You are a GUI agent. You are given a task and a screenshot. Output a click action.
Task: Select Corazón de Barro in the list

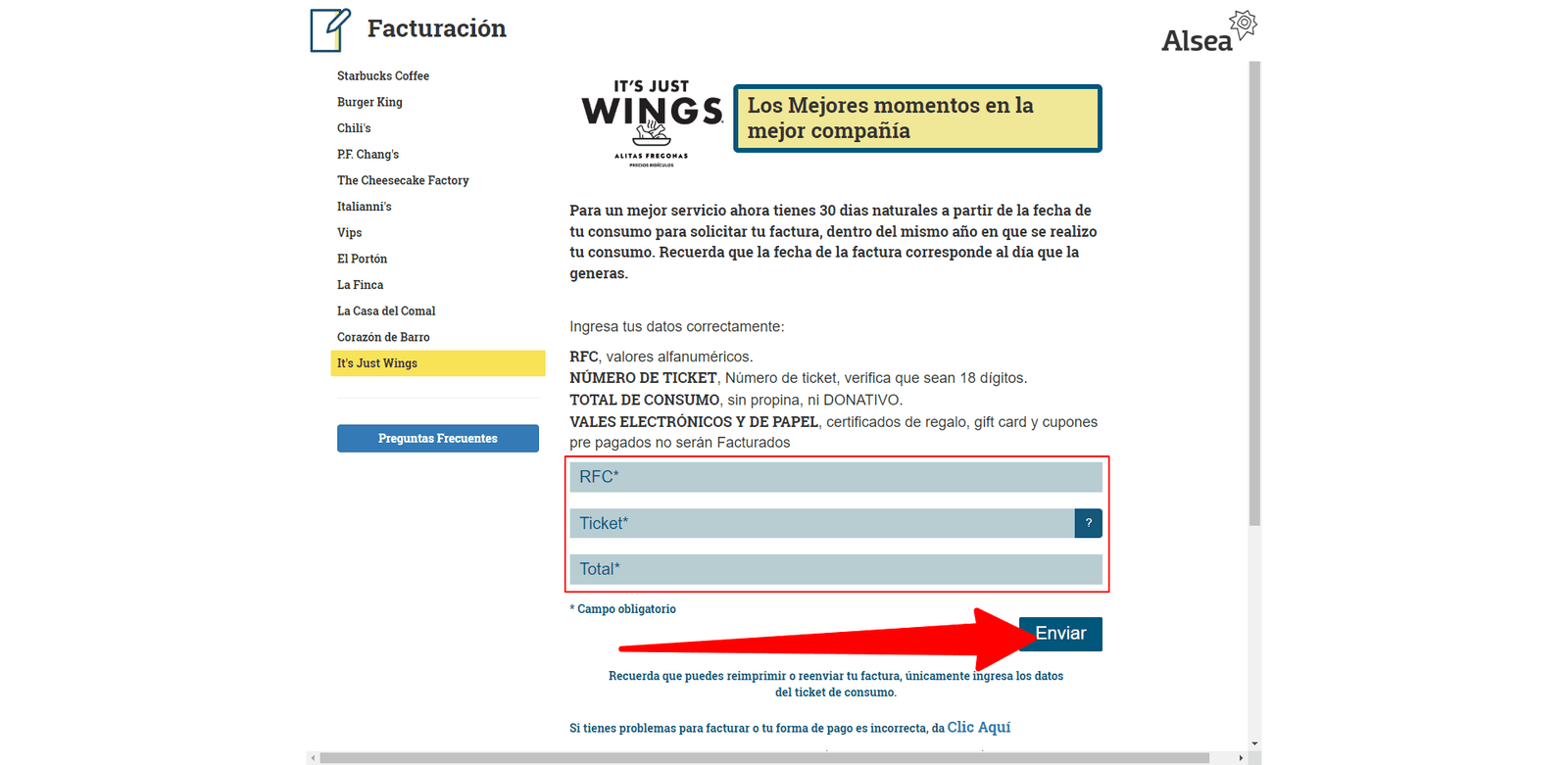tap(383, 337)
